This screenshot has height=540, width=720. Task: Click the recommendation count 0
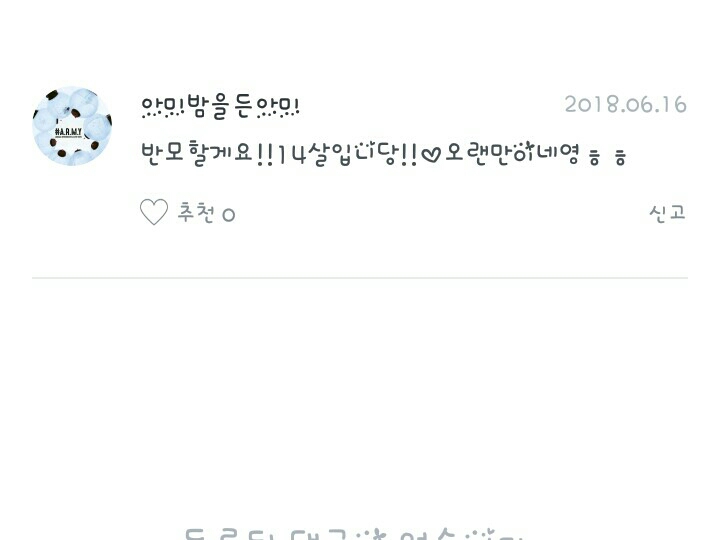click(x=229, y=215)
